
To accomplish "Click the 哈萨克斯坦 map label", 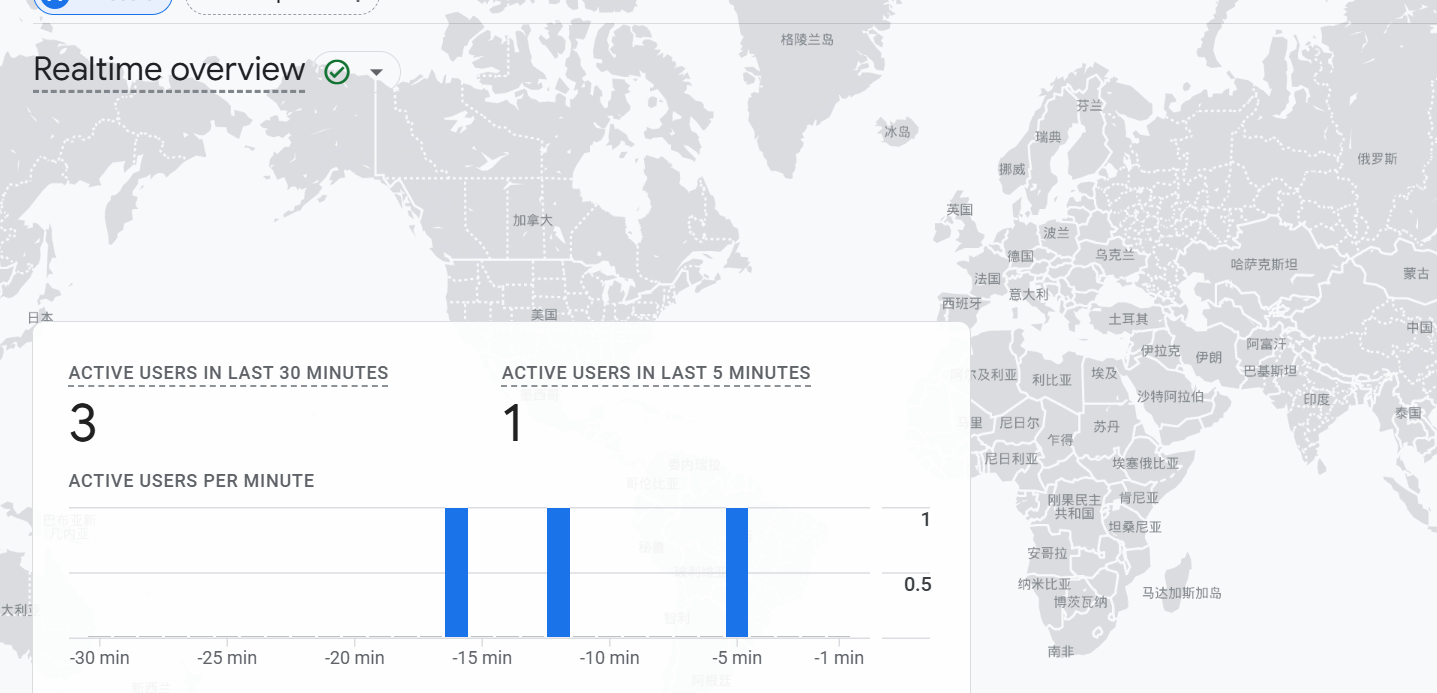I will coord(1263,265).
